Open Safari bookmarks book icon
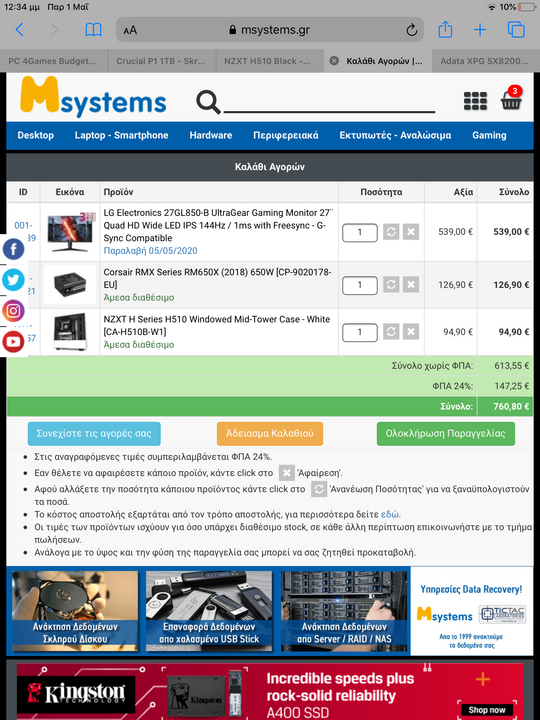This screenshot has height=720, width=540. tap(93, 30)
